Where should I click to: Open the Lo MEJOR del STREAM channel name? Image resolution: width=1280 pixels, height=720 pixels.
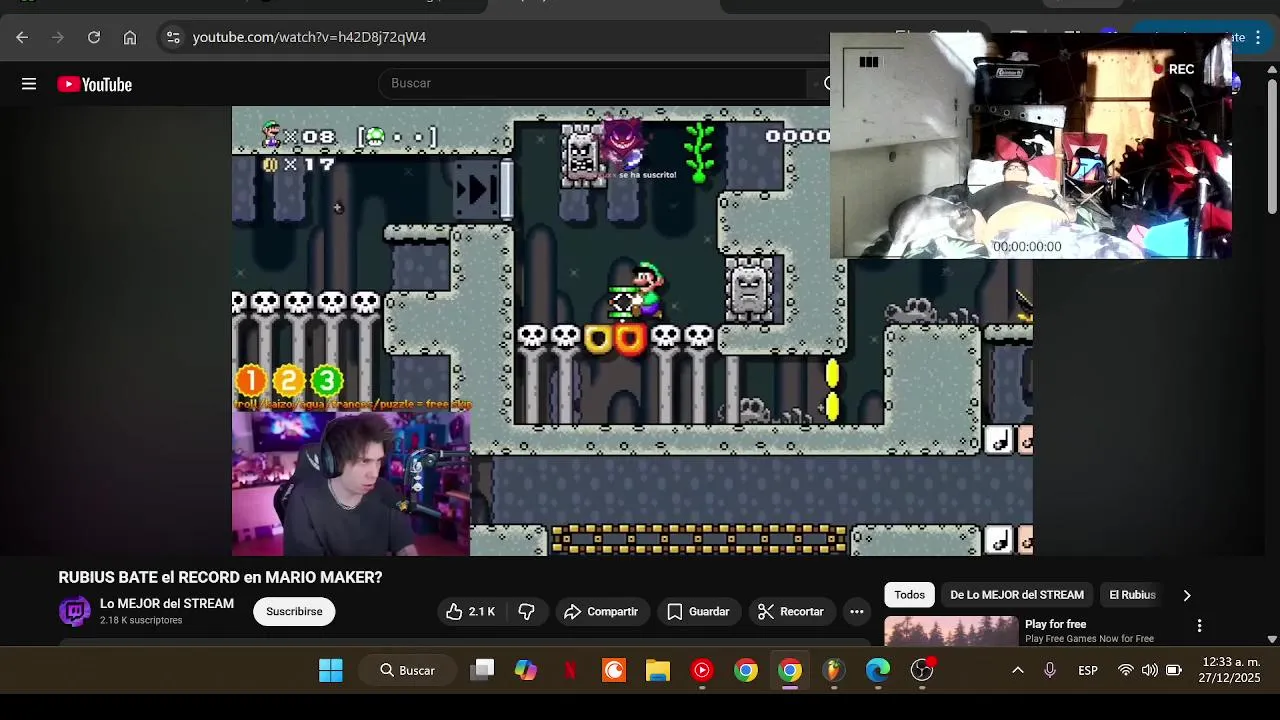167,604
